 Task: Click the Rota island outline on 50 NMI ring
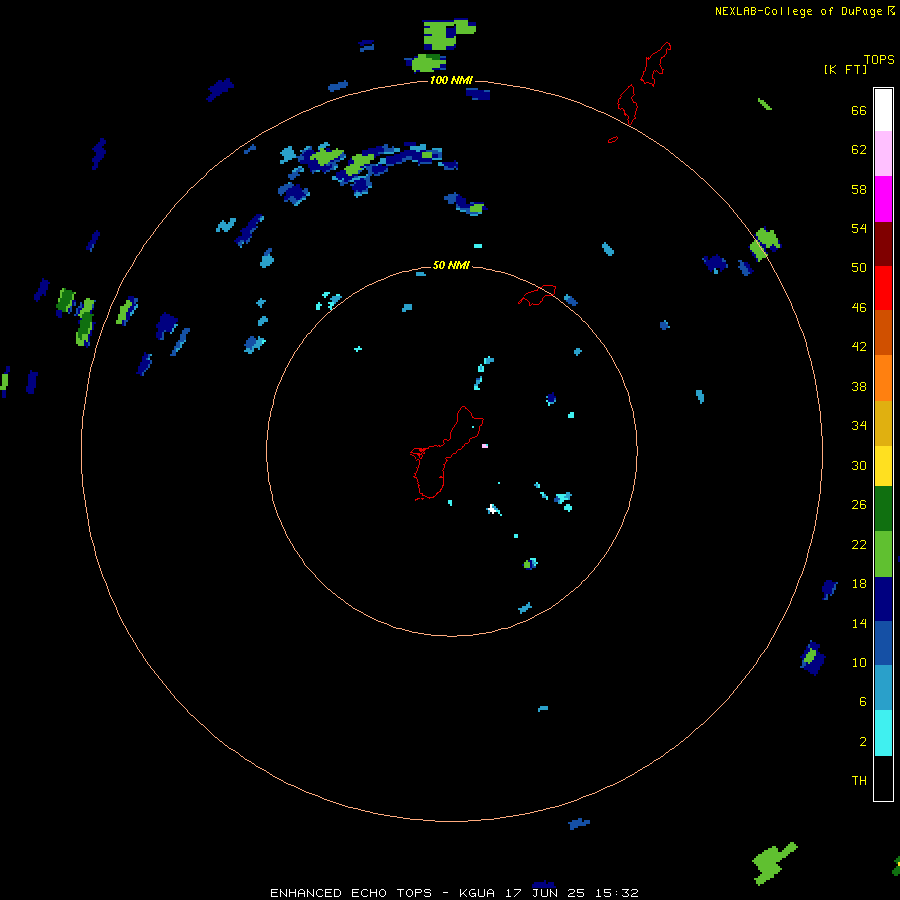coord(537,295)
